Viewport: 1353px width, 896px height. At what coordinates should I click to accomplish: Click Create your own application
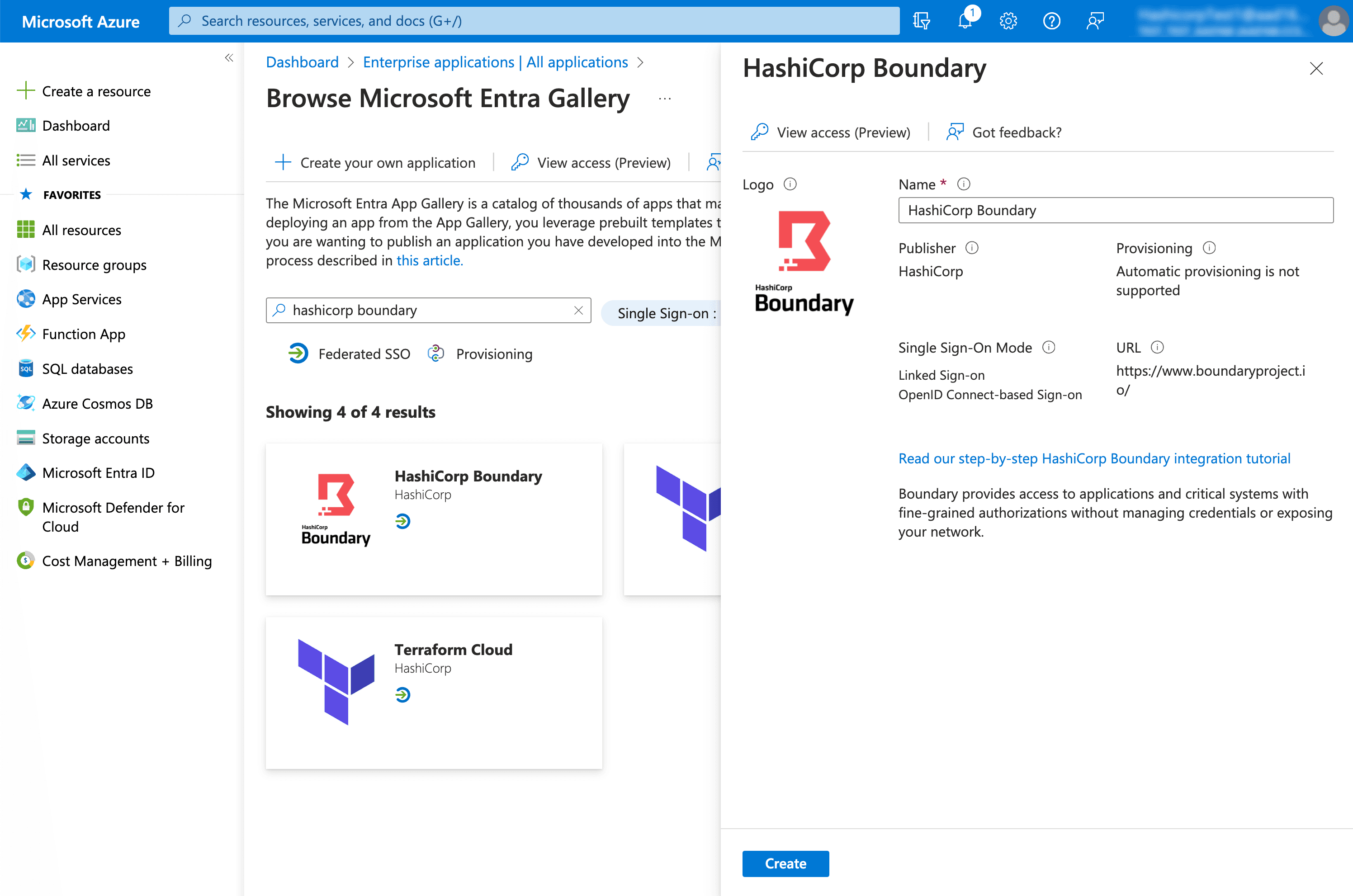(x=375, y=163)
